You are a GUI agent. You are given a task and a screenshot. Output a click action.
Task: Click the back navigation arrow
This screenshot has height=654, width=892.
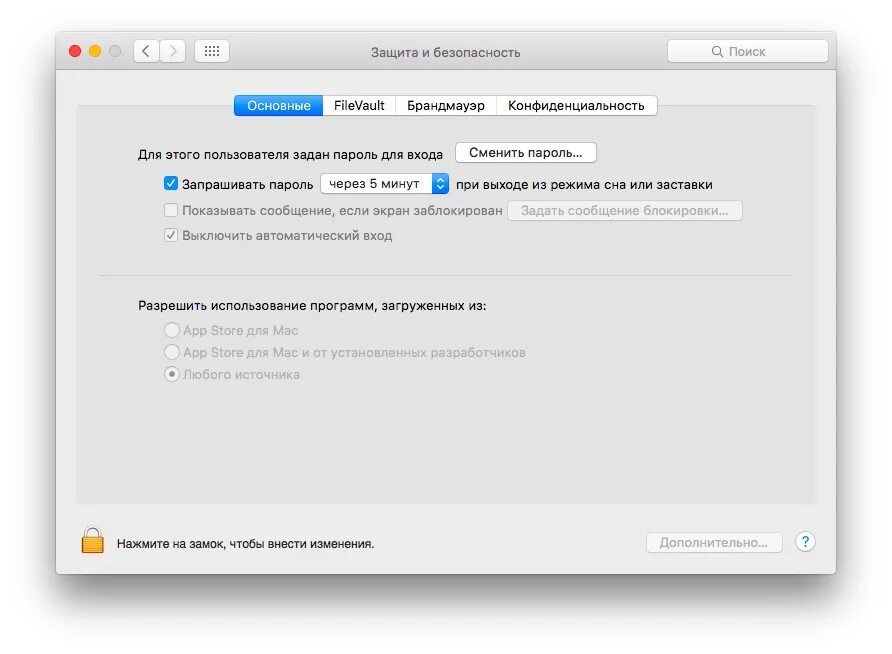[x=146, y=50]
